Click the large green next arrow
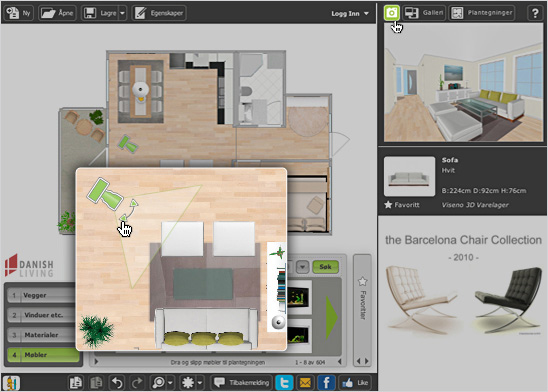Viewport: 548px width, 392px height. (x=331, y=318)
